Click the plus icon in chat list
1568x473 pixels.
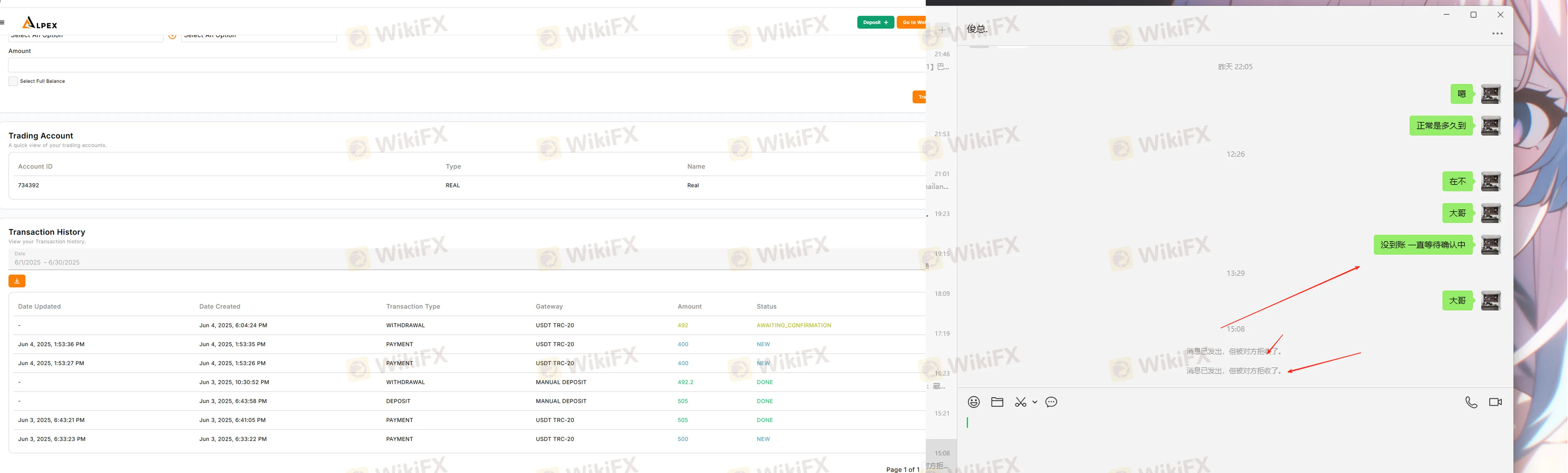coord(942,29)
